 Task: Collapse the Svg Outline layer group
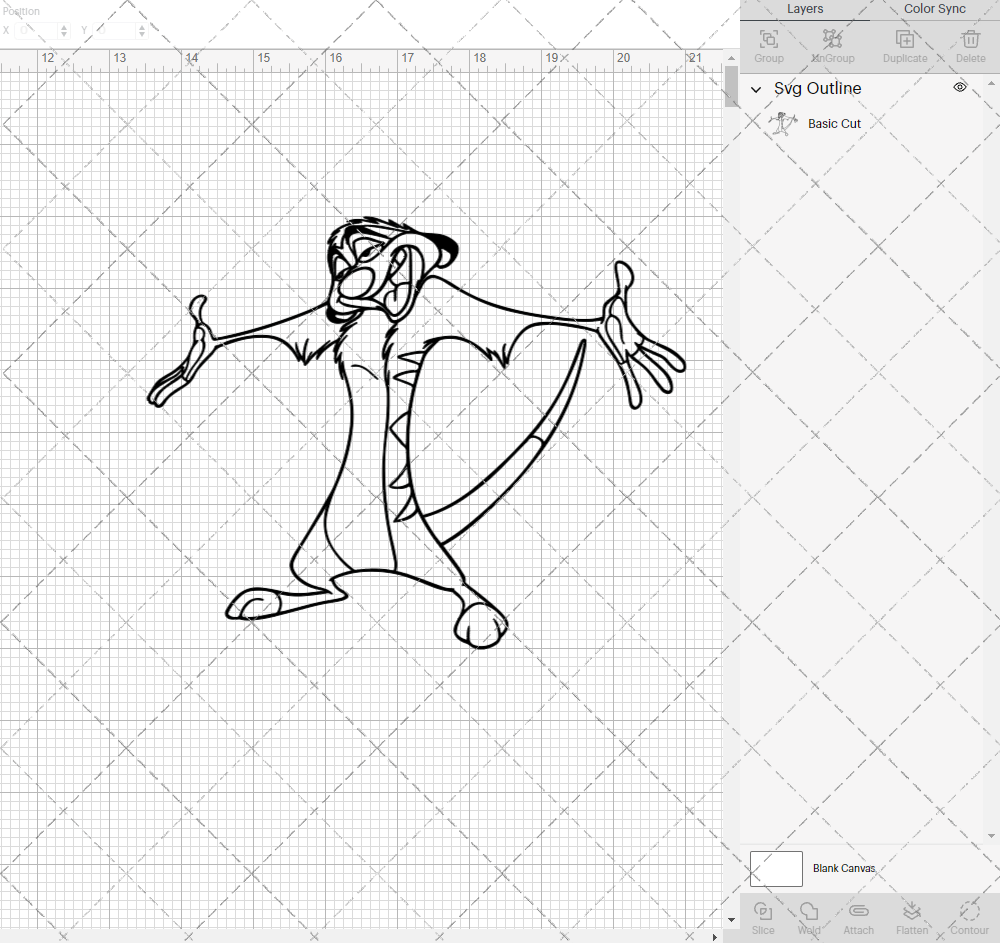(x=757, y=89)
